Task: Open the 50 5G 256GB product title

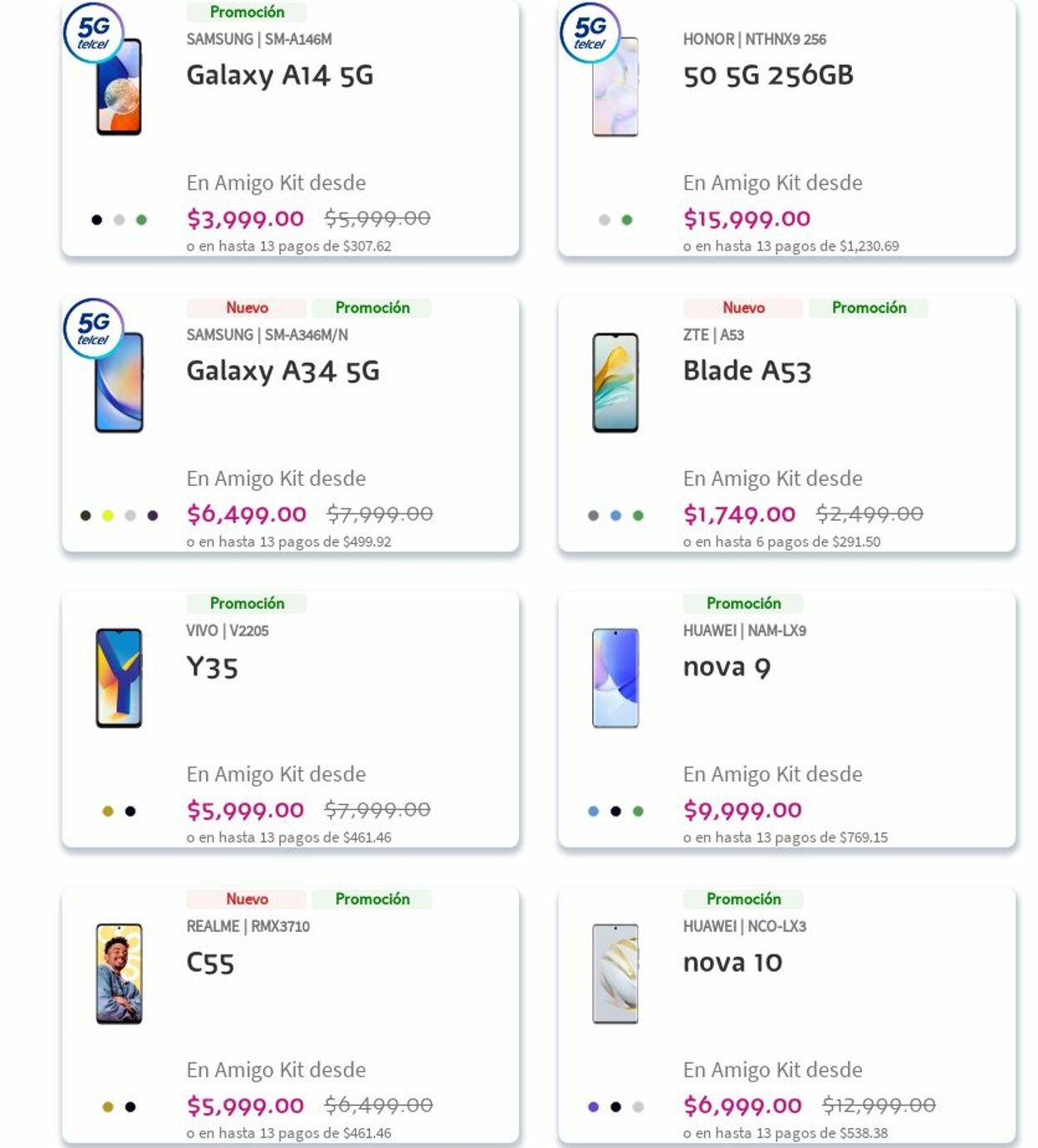Action: tap(768, 76)
